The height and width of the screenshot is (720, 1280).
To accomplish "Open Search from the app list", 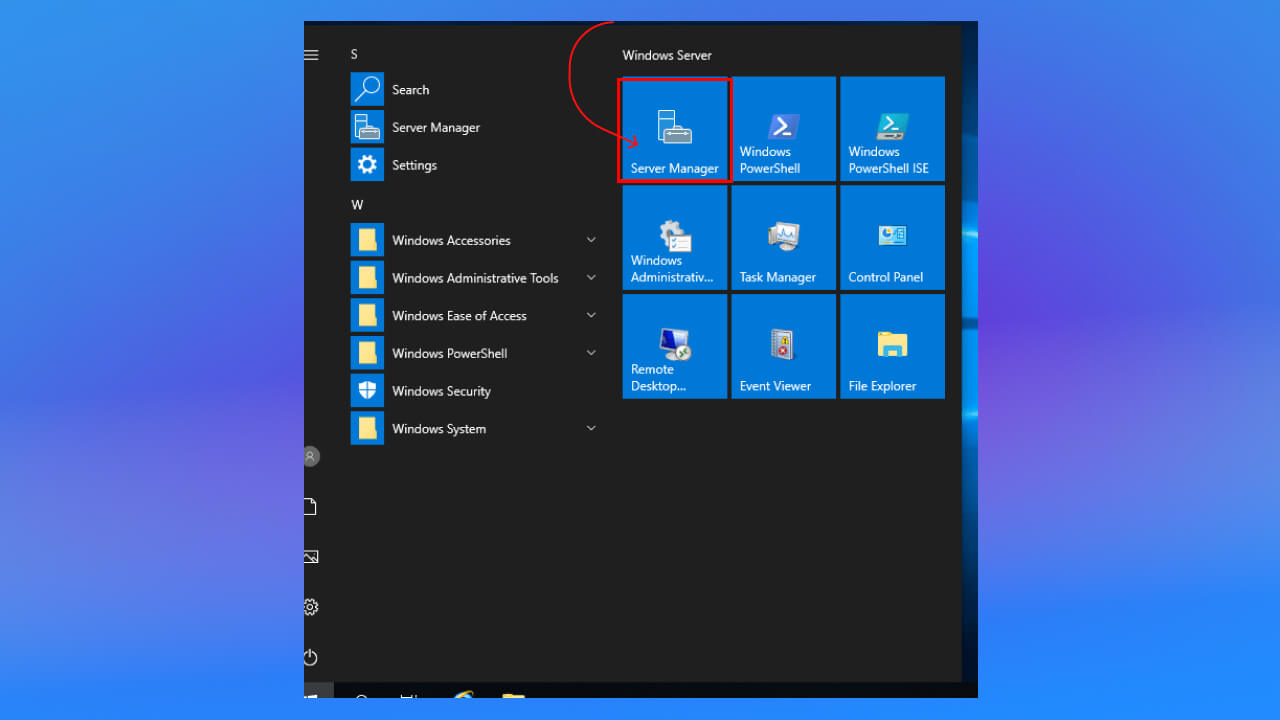I will [475, 89].
